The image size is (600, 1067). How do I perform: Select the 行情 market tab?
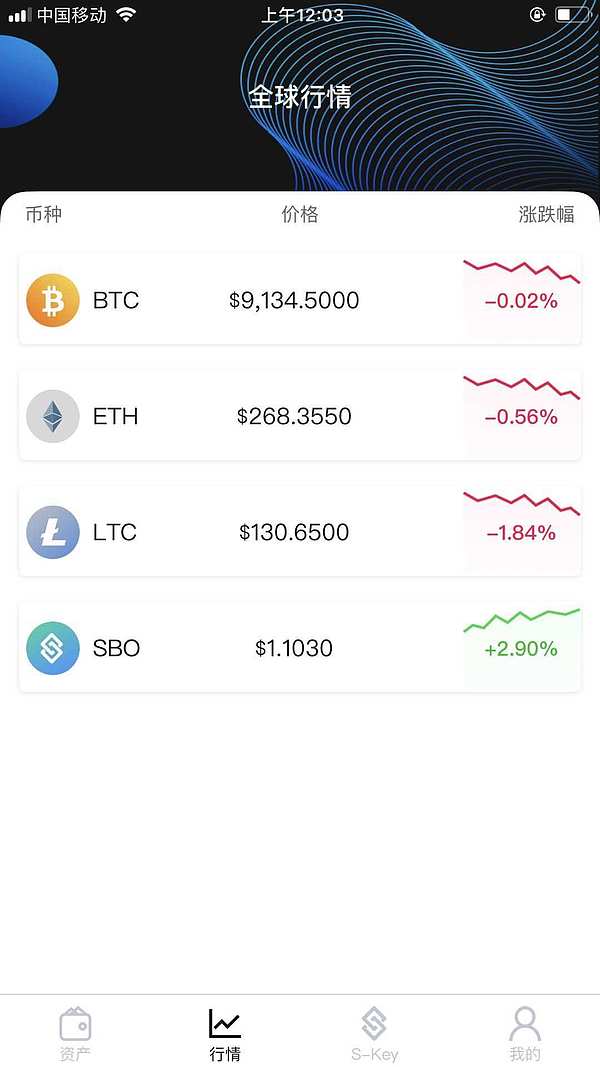[225, 1033]
